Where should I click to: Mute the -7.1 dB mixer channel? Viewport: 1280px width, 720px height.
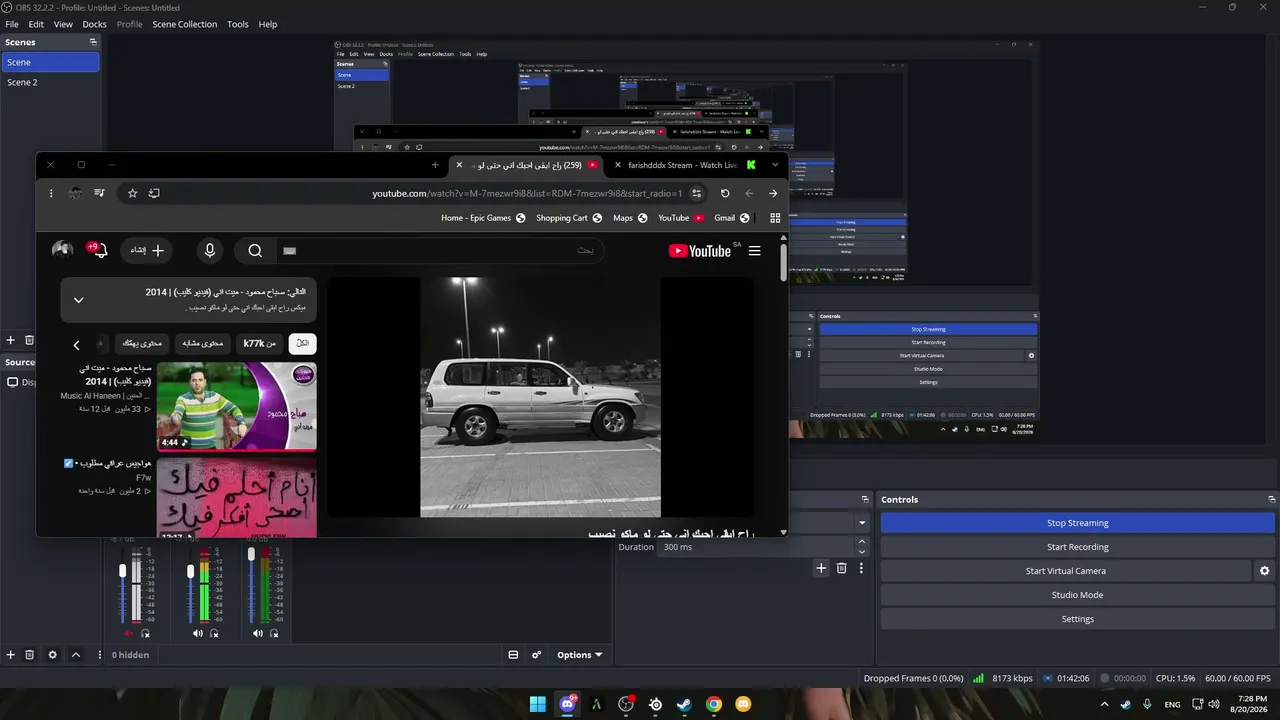197,633
